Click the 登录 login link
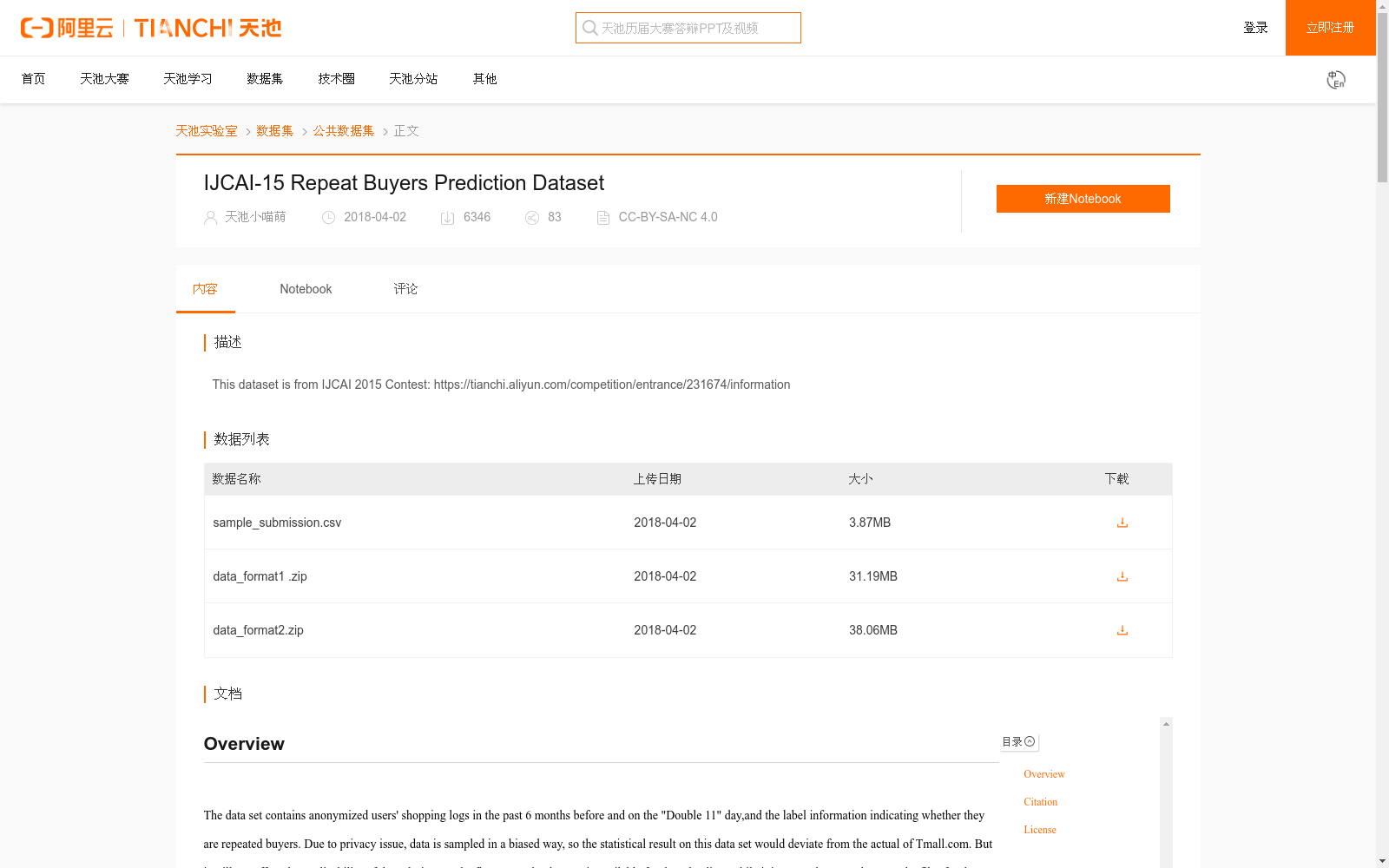Image resolution: width=1389 pixels, height=868 pixels. pos(1255,28)
